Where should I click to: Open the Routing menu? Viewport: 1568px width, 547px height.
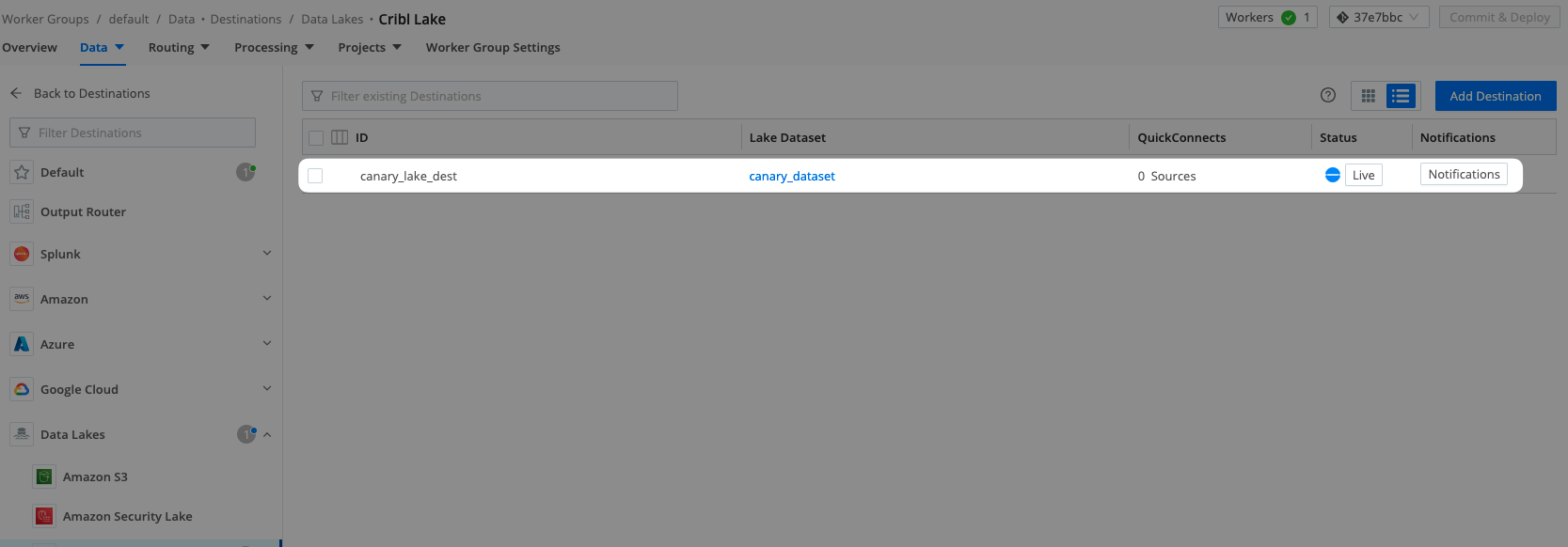(x=178, y=47)
